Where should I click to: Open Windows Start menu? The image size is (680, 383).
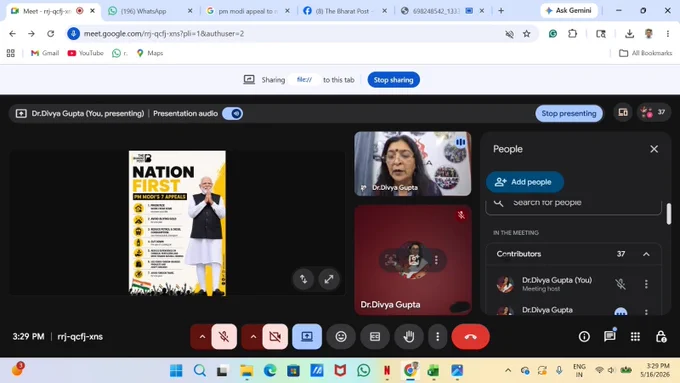pos(176,371)
